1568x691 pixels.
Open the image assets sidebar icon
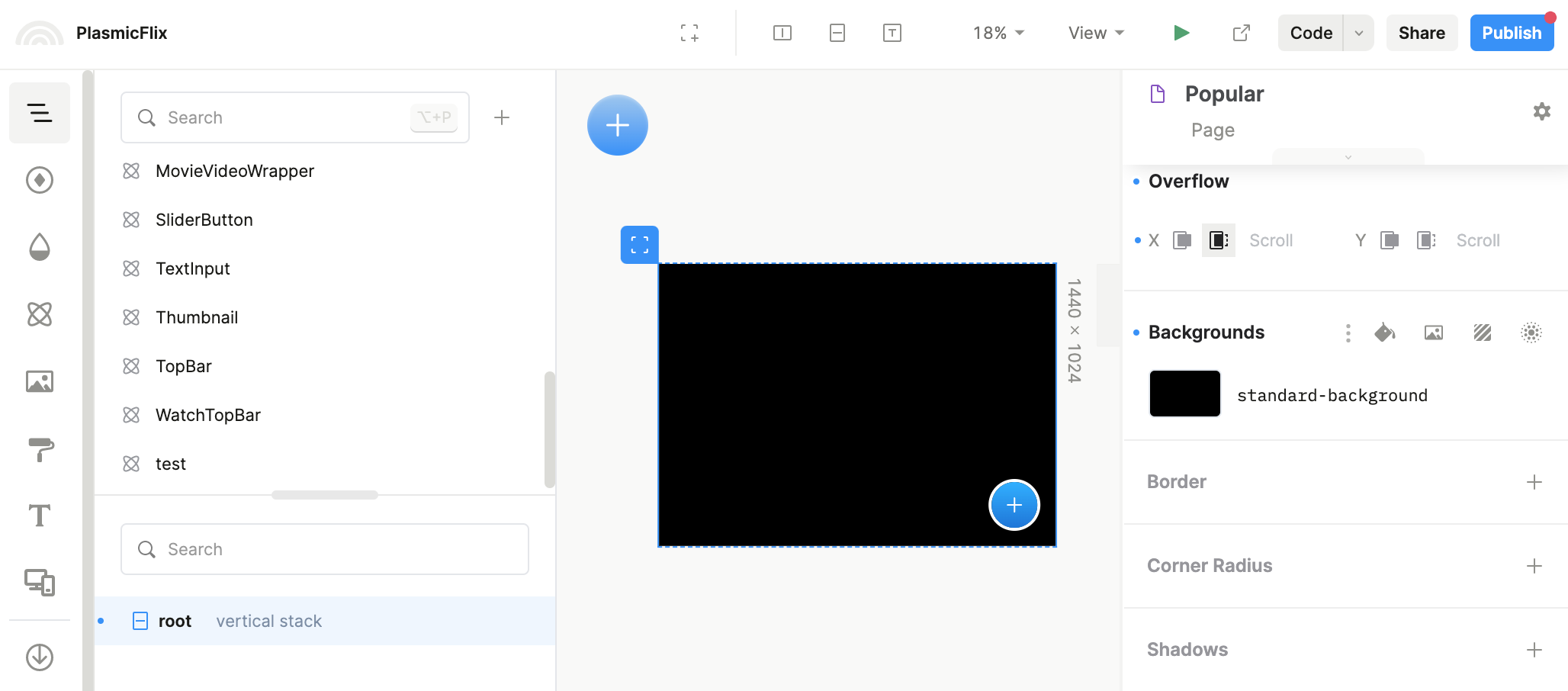click(x=40, y=381)
